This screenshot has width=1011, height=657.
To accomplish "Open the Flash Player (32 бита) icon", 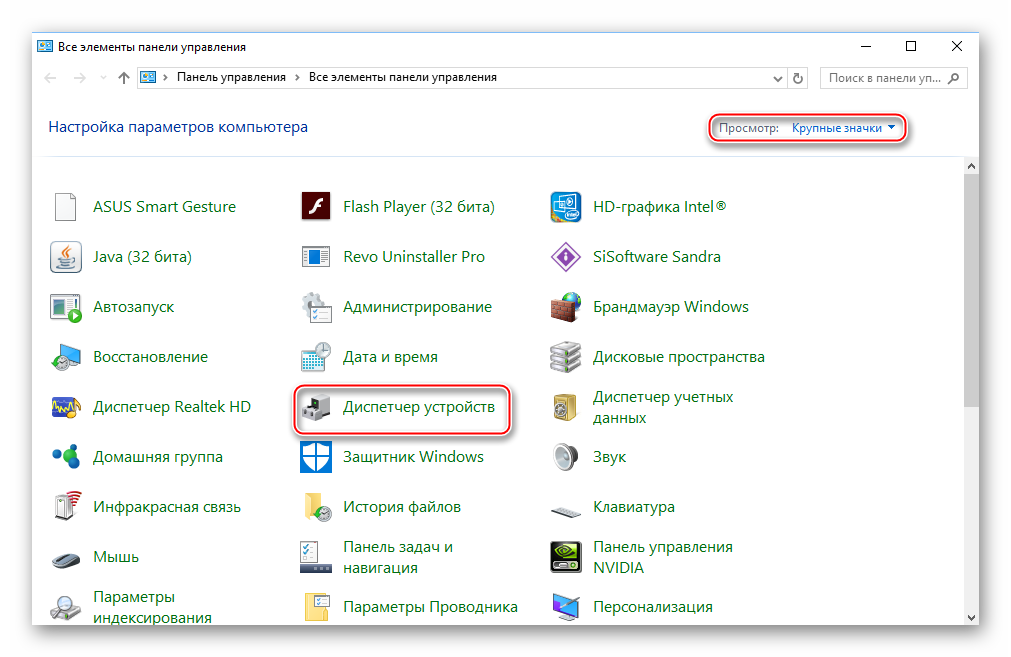I will (316, 207).
